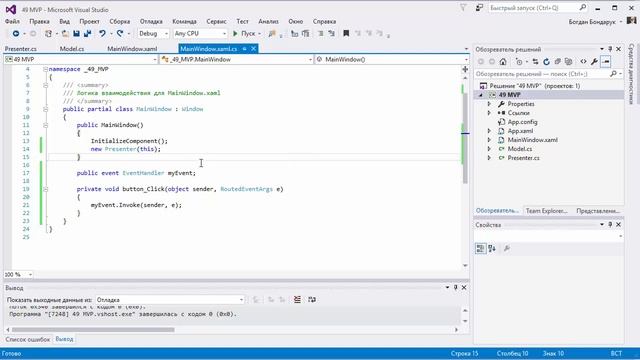Image resolution: width=640 pixels, height=360 pixels.
Task: Click the code editor vertical scrollbar thumb
Action: 465,138
